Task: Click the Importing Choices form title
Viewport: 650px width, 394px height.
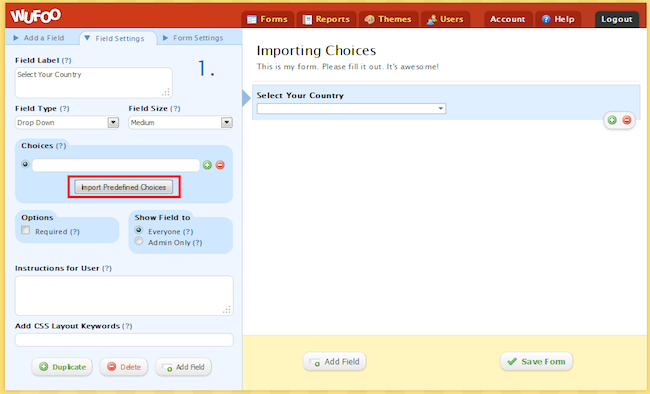Action: [316, 51]
